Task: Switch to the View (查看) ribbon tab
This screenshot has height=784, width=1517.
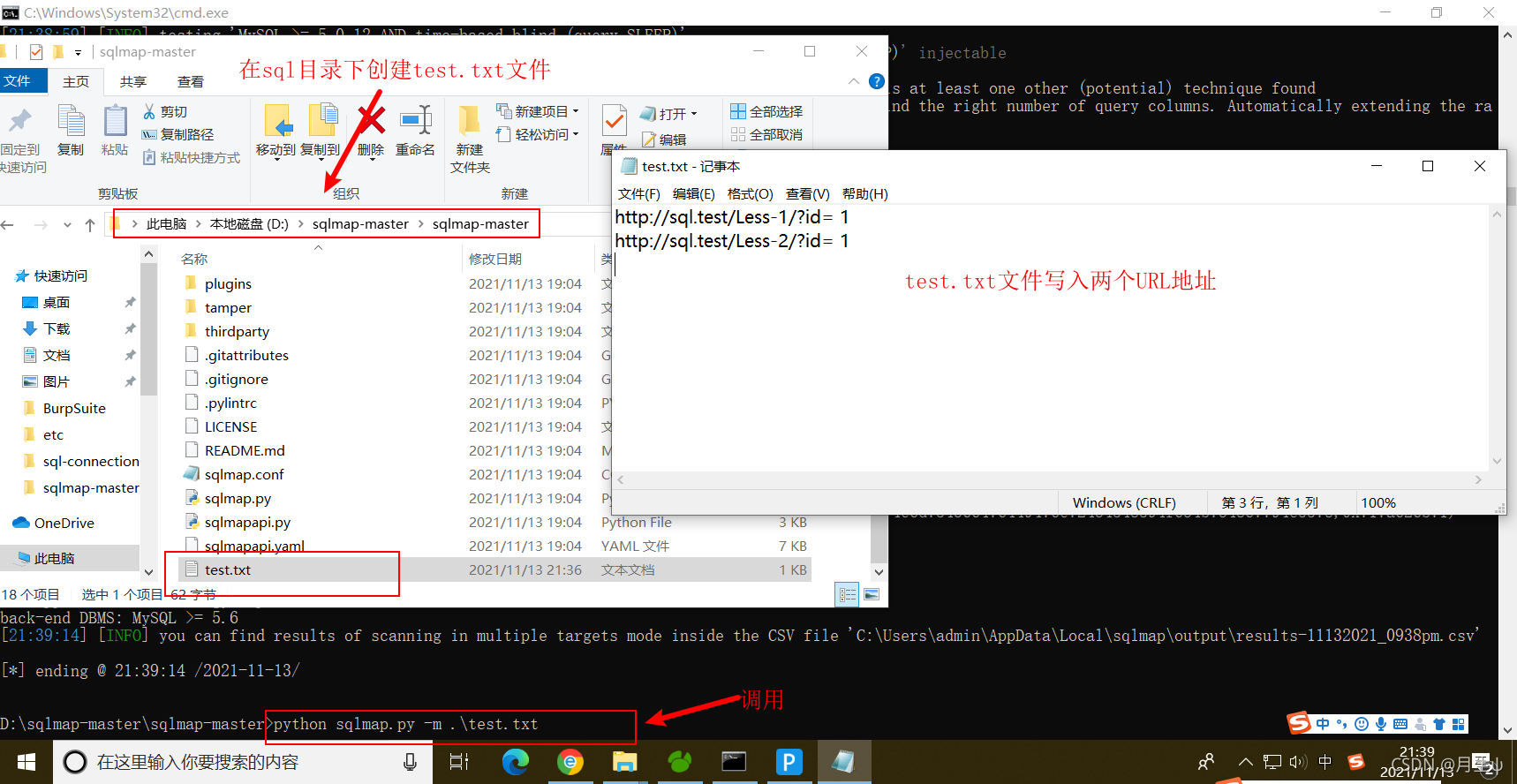Action: click(191, 81)
